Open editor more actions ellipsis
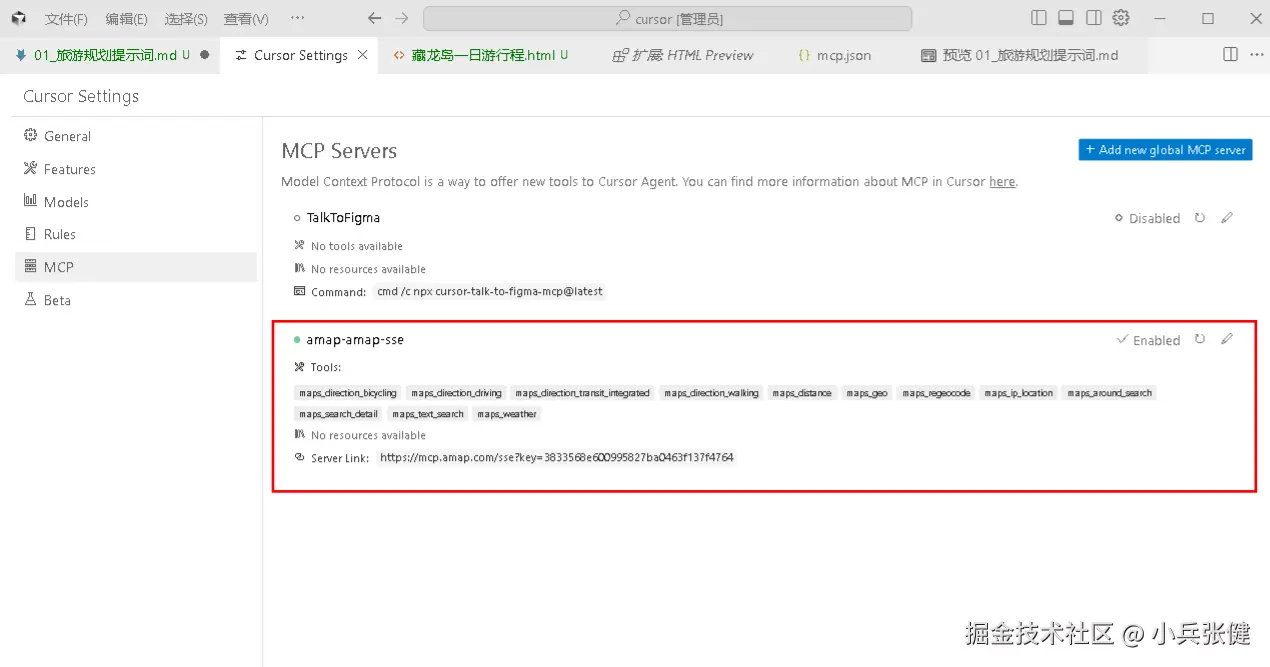Image resolution: width=1270 pixels, height=667 pixels. coord(1256,55)
